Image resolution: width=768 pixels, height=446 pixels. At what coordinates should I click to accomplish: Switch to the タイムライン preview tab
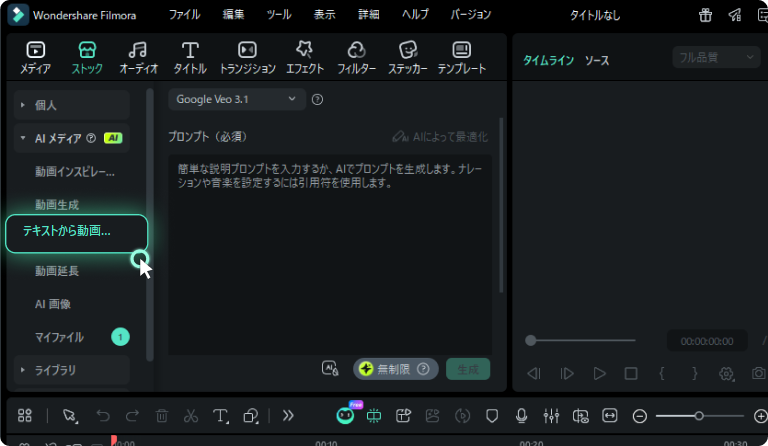pos(548,61)
